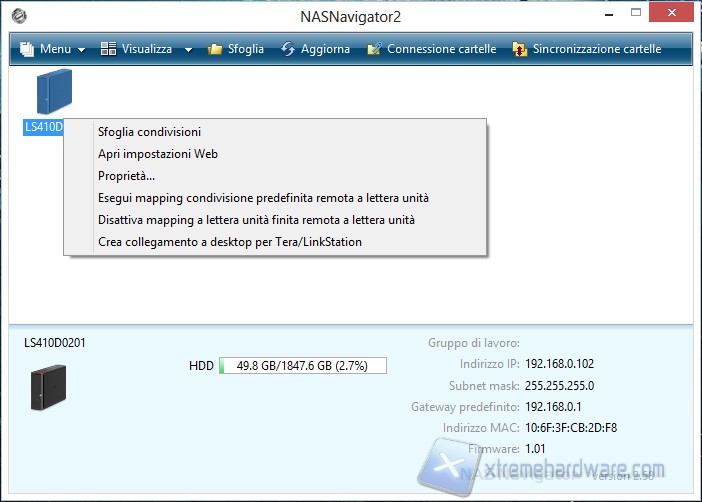Click the HDD usage progress bar
Screen dimensions: 702x502
(302, 366)
